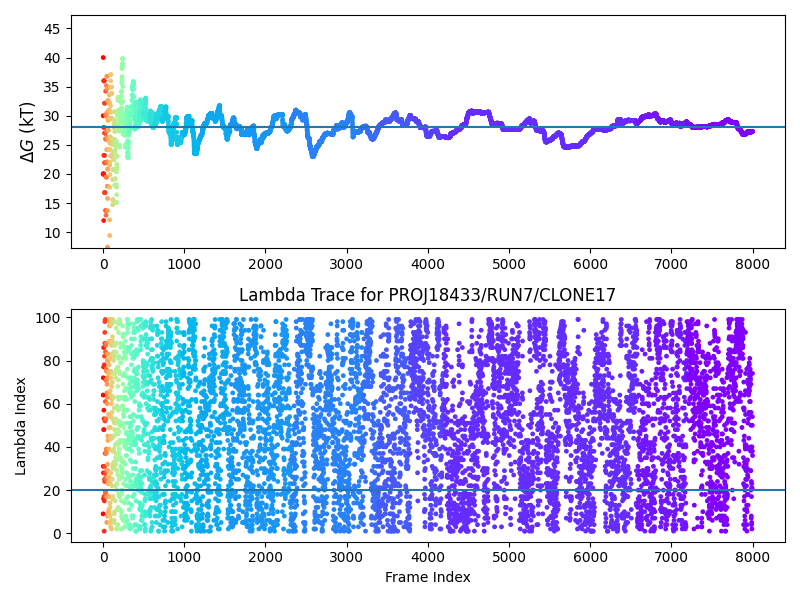Click the 4000 tick label under ΔG plot
The width and height of the screenshot is (800, 600).
[427, 264]
